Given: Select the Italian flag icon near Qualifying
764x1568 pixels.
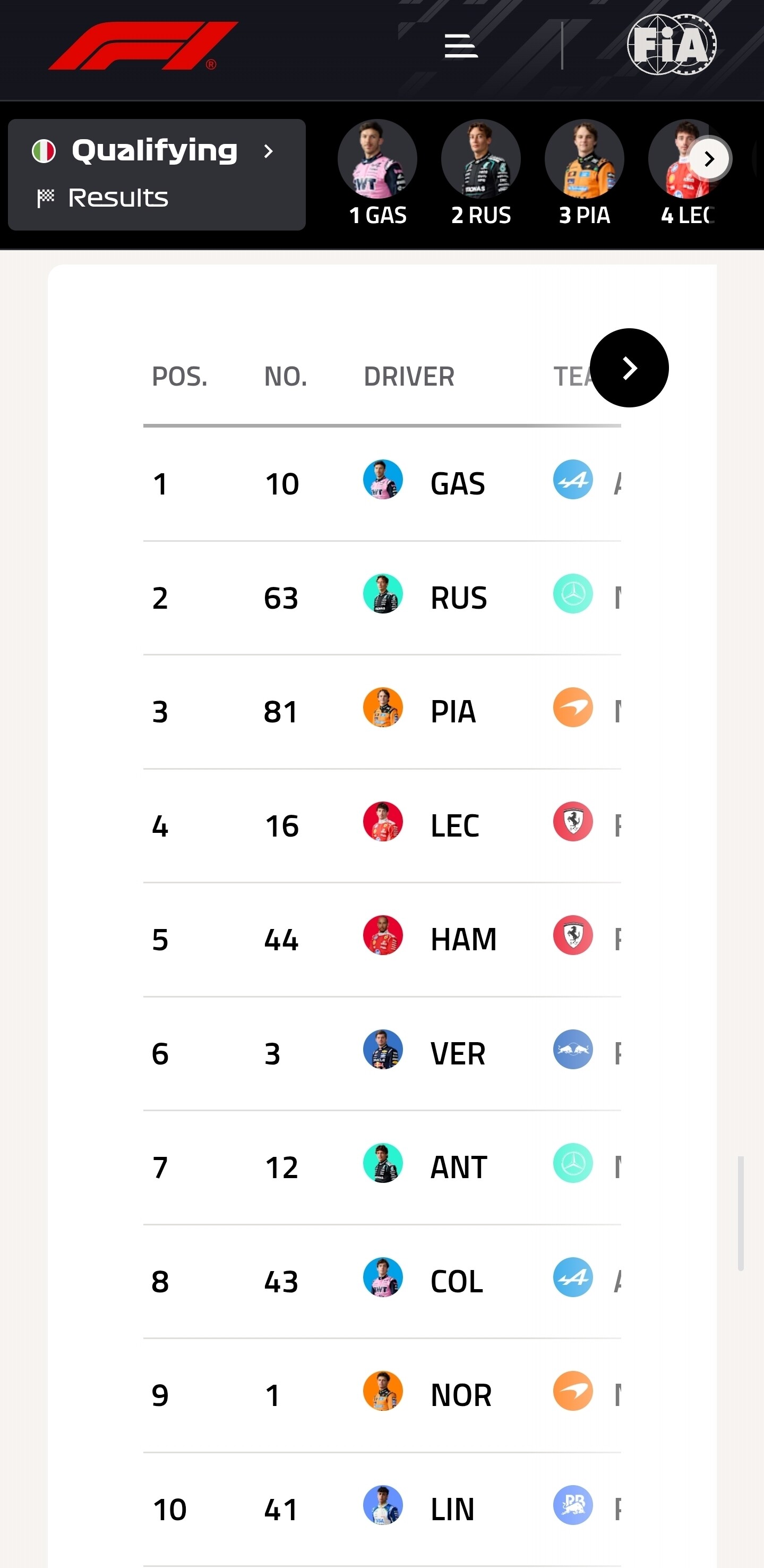Looking at the screenshot, I should tap(44, 151).
